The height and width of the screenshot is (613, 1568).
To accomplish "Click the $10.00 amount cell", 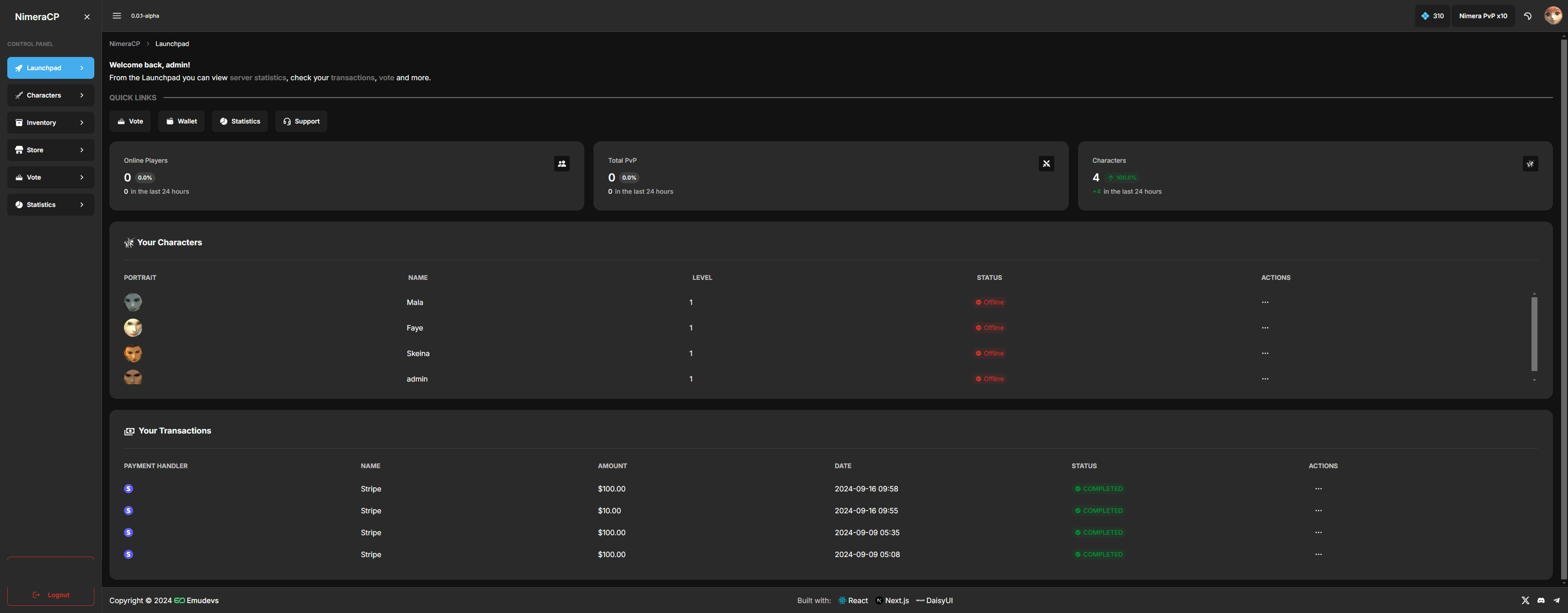I will tap(609, 511).
